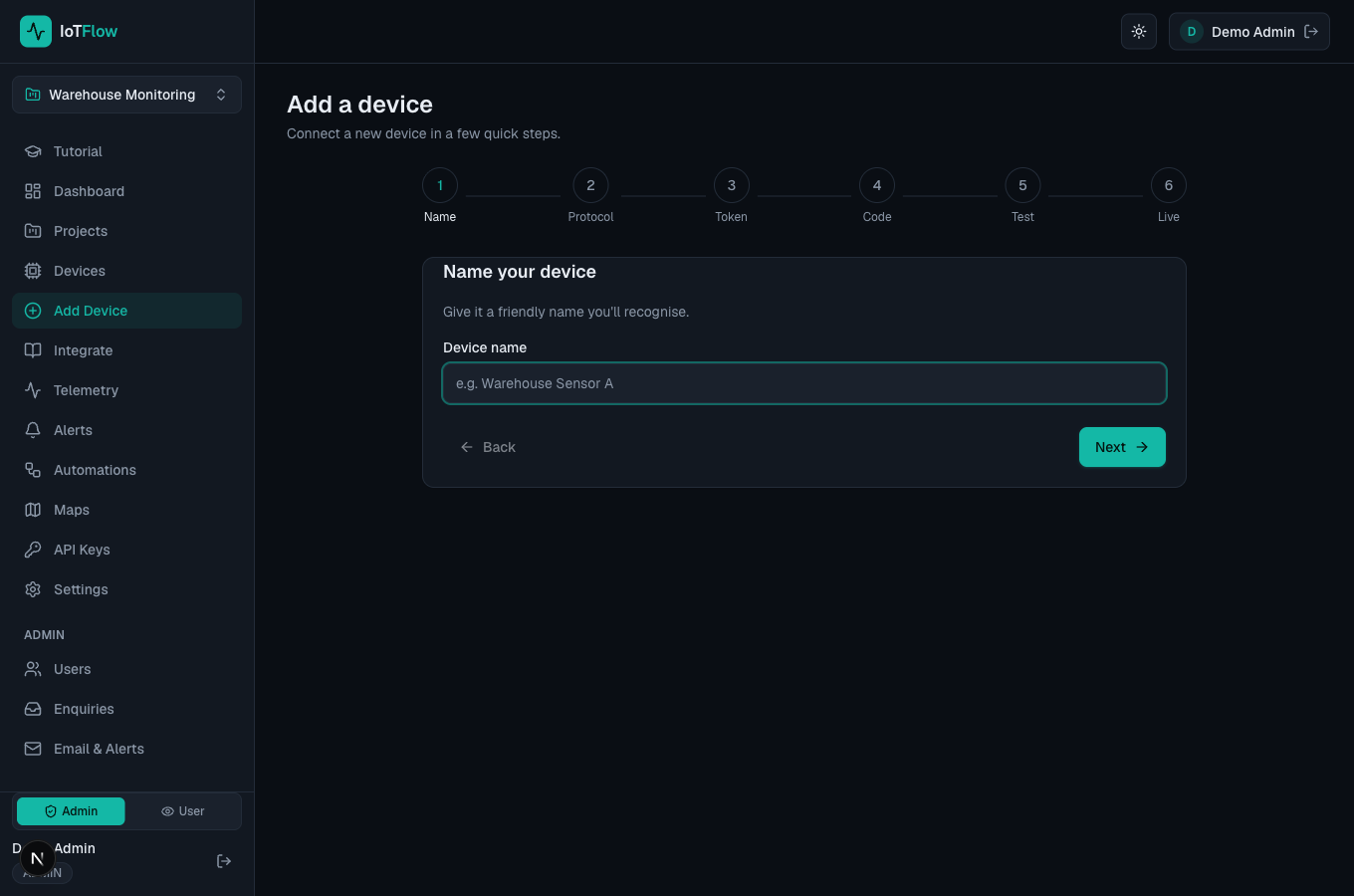Image resolution: width=1354 pixels, height=896 pixels.
Task: Open the API Keys page
Action: click(126, 550)
